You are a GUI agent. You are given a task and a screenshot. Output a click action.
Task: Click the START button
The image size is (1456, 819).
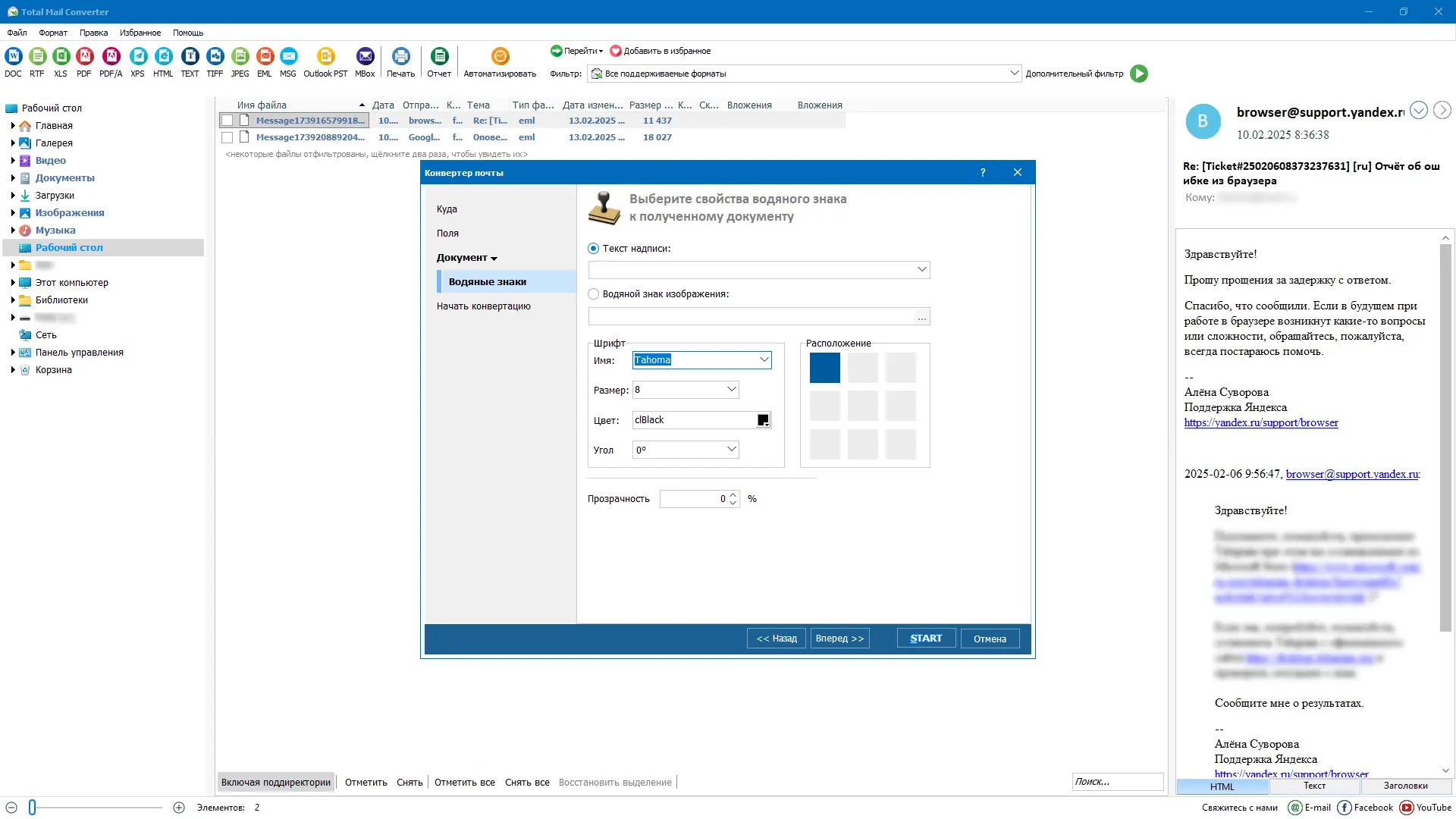tap(926, 639)
